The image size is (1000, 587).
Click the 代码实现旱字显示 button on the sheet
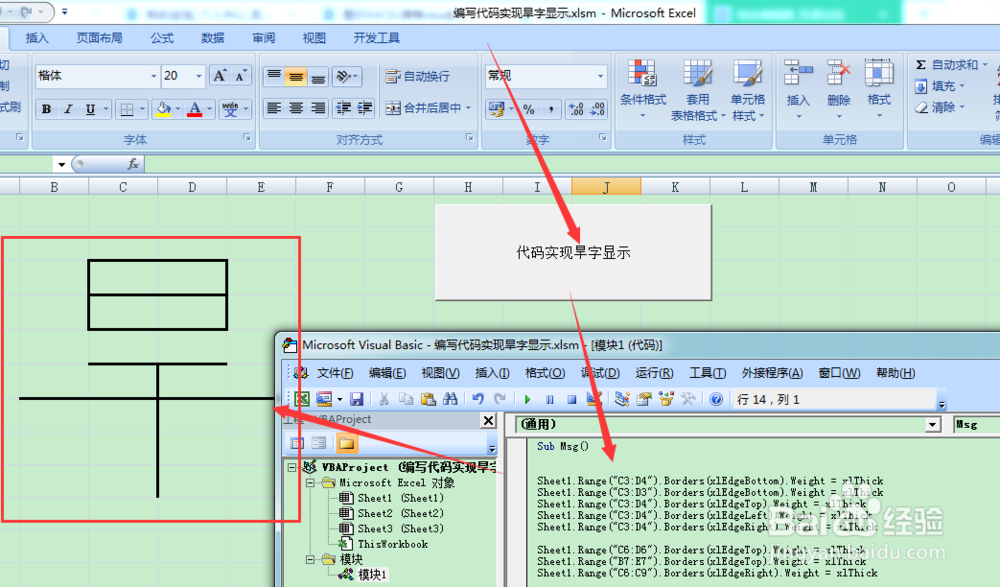pos(573,252)
